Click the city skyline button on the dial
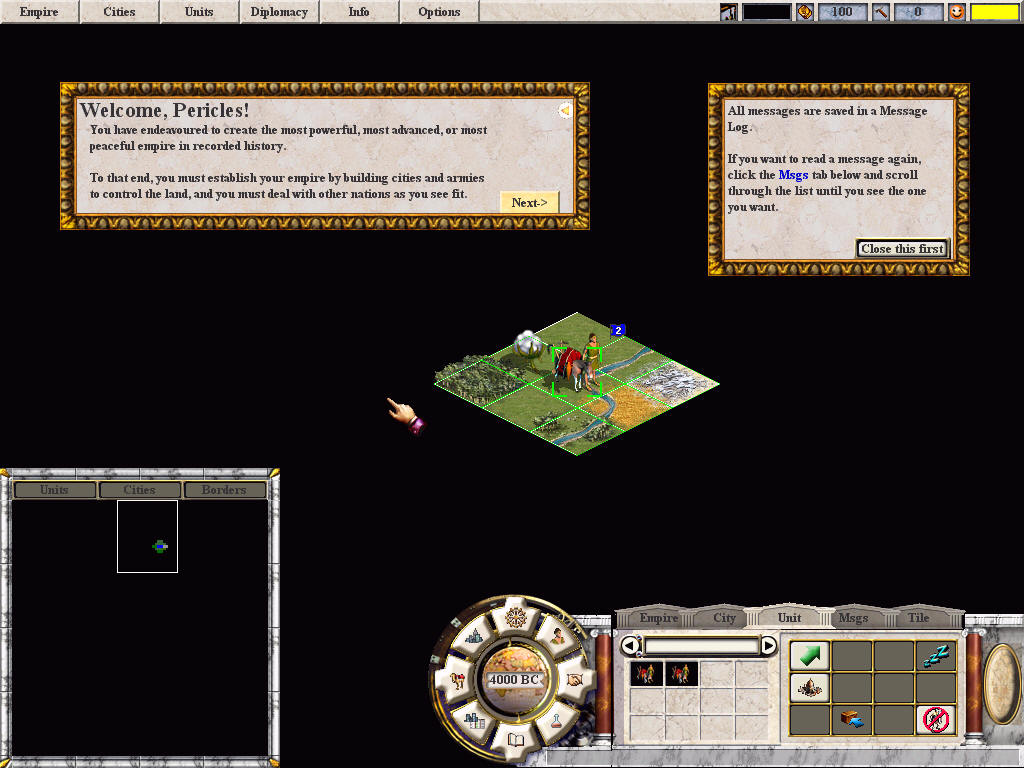Image resolution: width=1024 pixels, height=768 pixels. click(x=473, y=635)
